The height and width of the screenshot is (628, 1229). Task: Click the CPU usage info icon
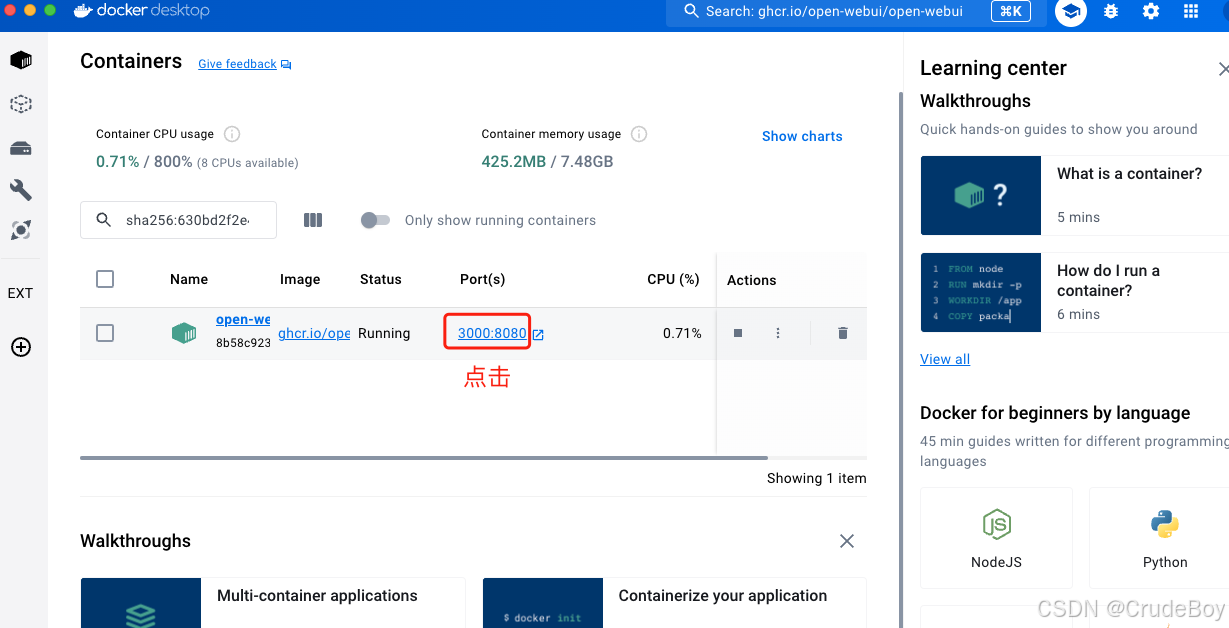click(232, 134)
